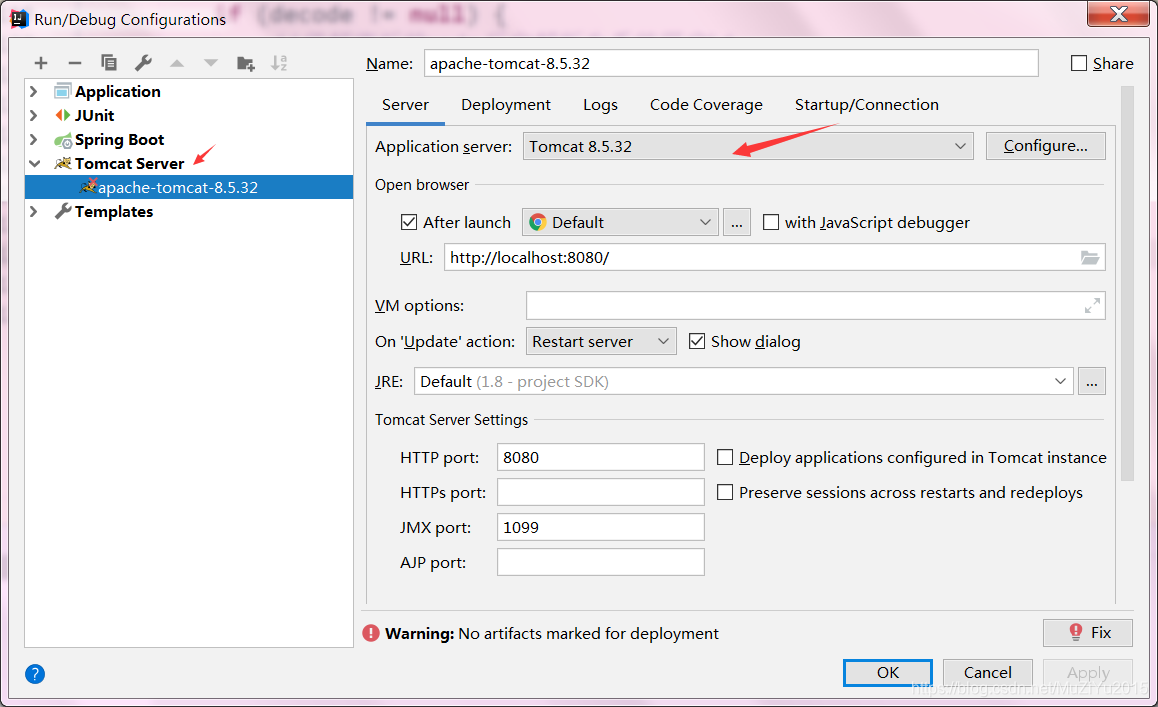Viewport: 1158px width, 707px height.
Task: Copy the selected configuration
Action: [109, 63]
